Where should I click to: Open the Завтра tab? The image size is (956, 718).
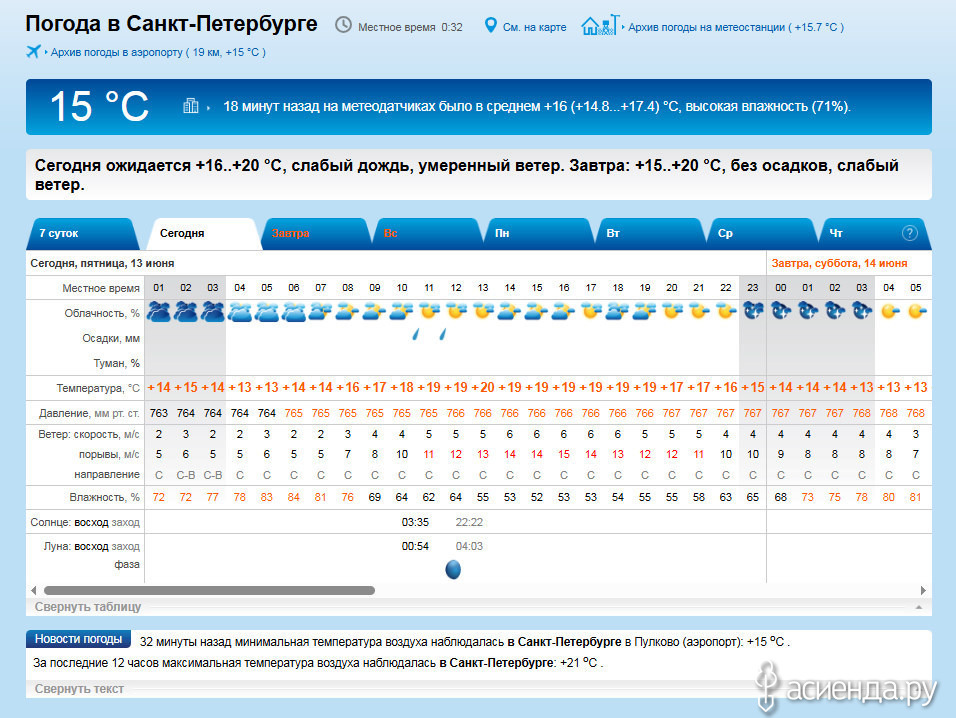click(x=315, y=233)
